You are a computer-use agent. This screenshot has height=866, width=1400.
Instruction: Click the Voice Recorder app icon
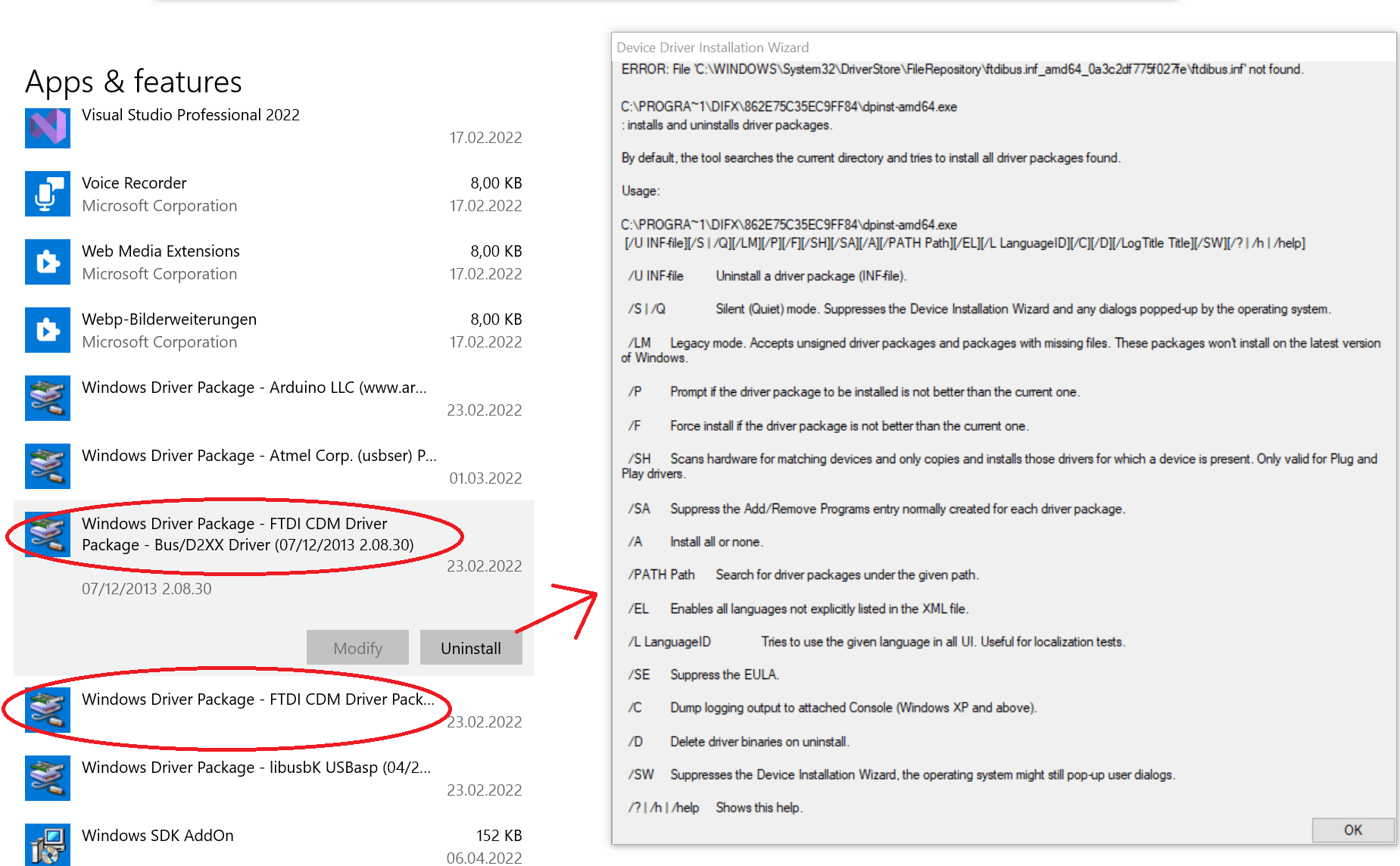(48, 194)
